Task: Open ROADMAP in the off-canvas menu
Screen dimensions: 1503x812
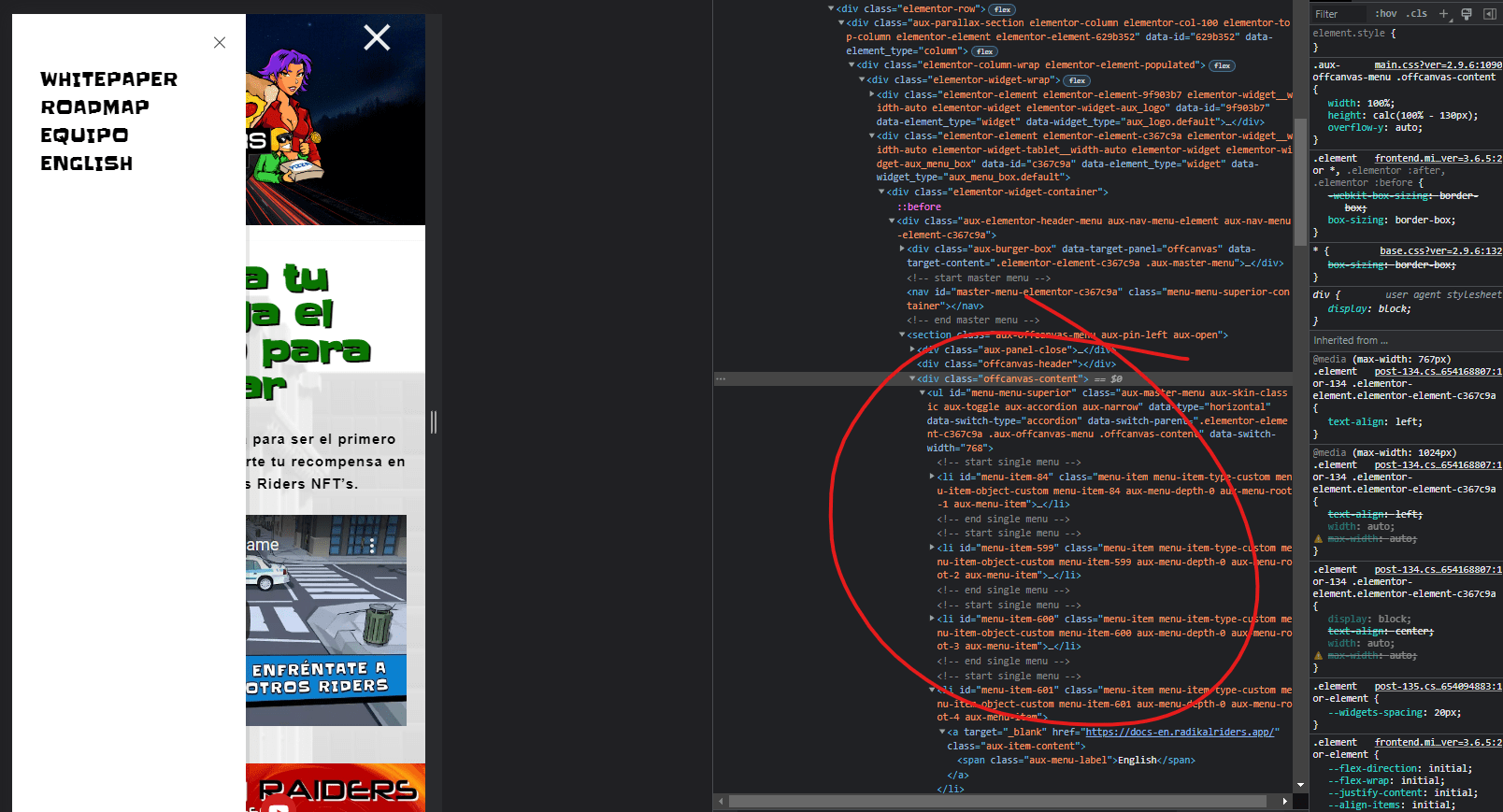Action: [x=94, y=107]
